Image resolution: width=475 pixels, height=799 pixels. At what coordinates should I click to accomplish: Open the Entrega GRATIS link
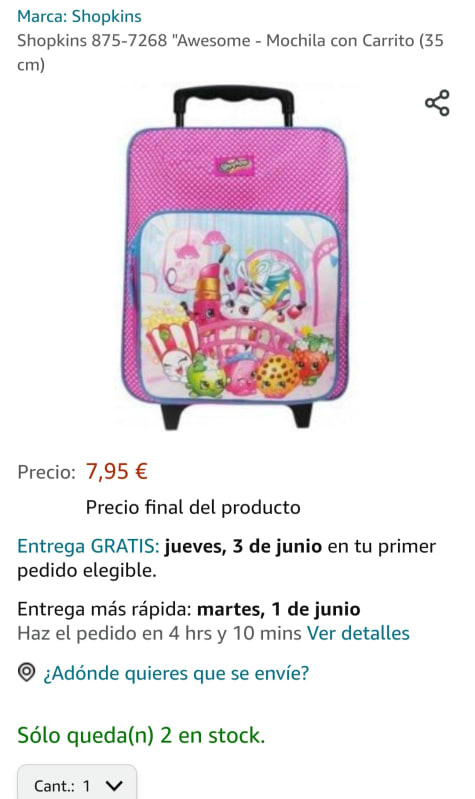[89, 546]
